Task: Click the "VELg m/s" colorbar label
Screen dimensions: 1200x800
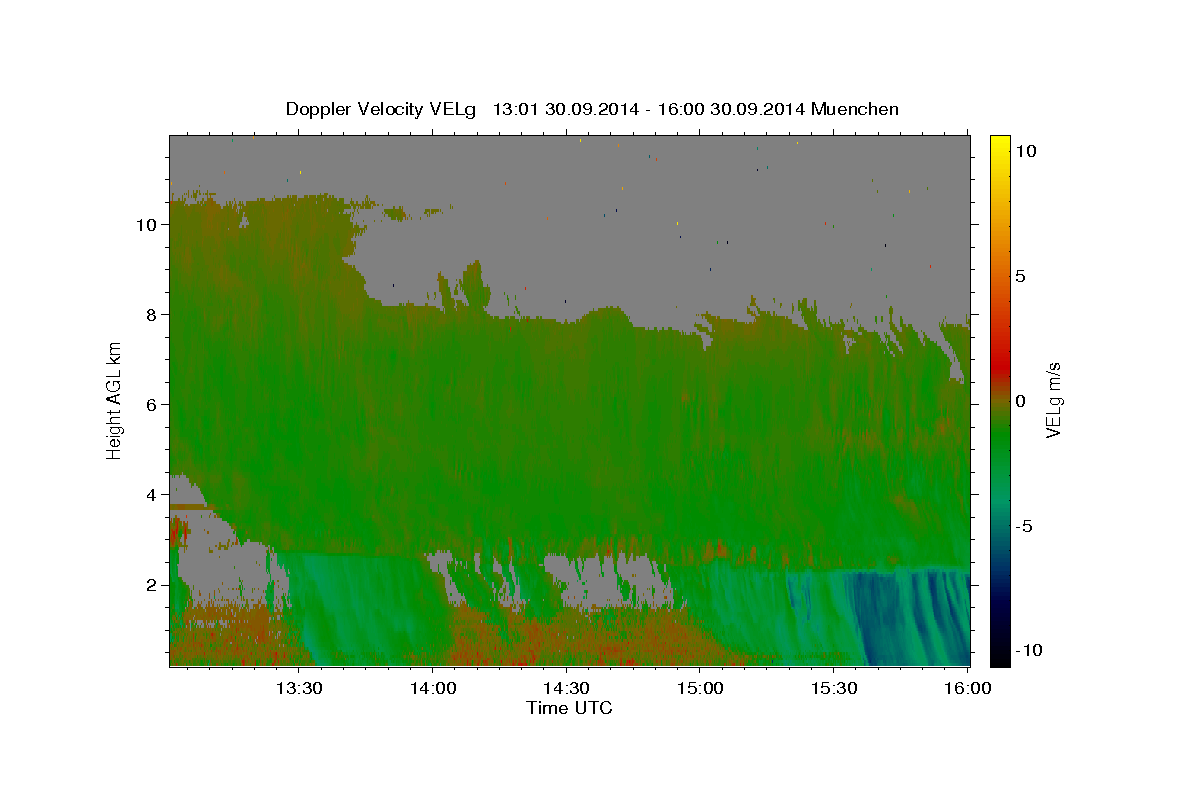Action: pyautogui.click(x=1053, y=399)
